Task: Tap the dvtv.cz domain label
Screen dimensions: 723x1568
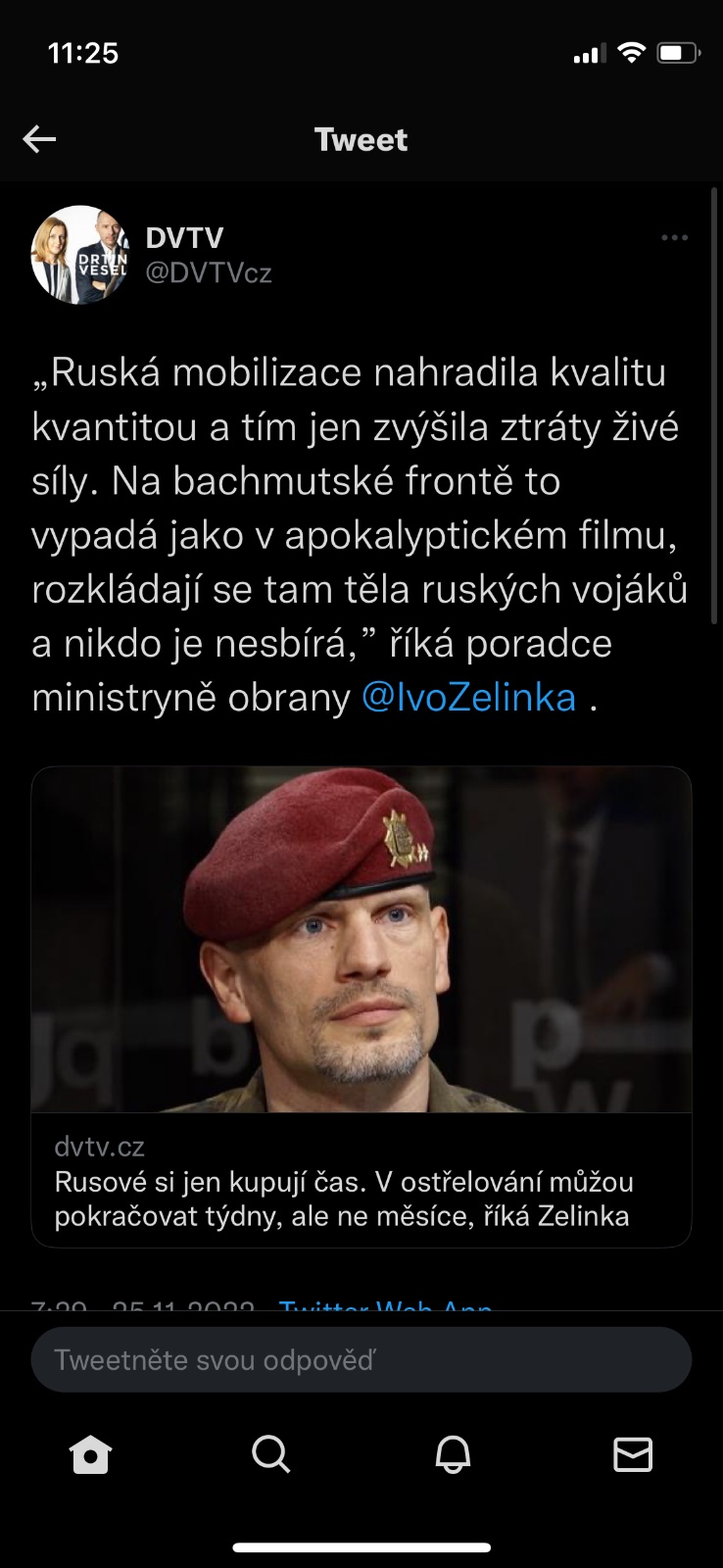Action: (99, 1146)
